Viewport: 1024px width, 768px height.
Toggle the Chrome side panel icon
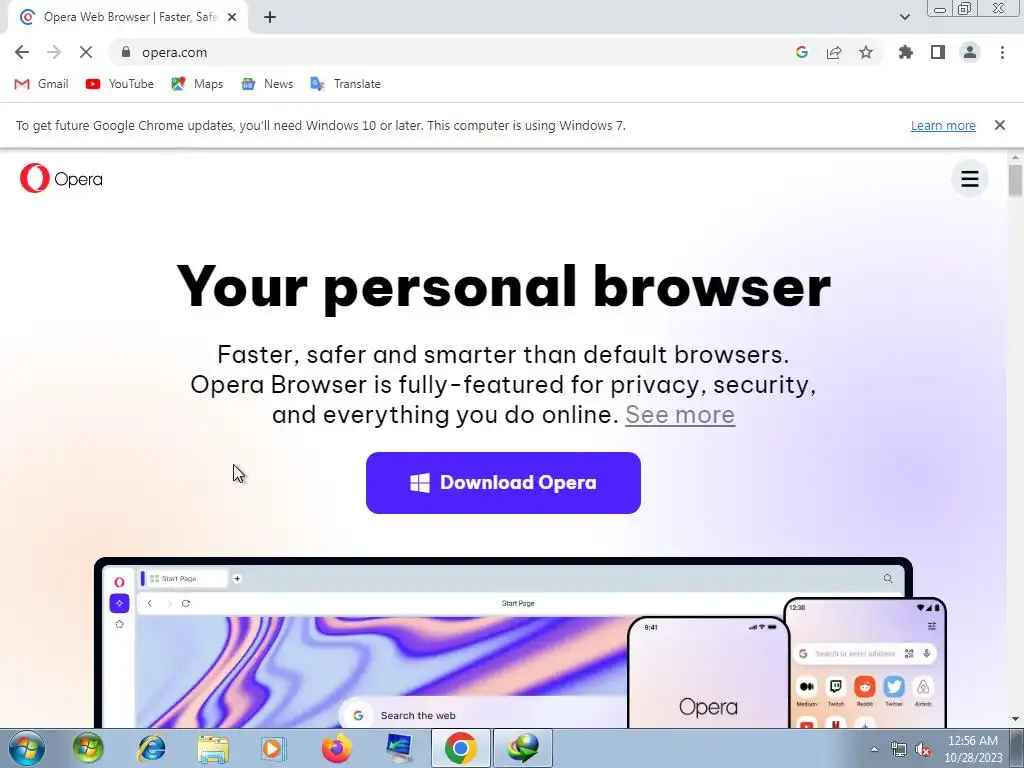click(x=938, y=52)
